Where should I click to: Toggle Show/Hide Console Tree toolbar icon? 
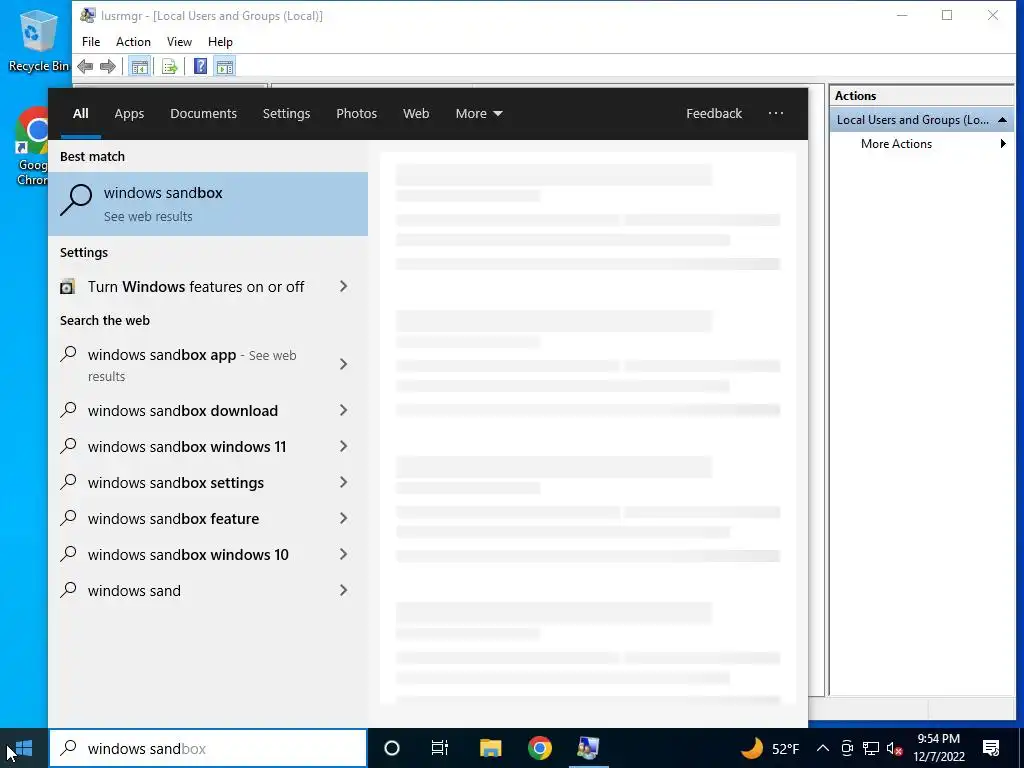click(139, 66)
